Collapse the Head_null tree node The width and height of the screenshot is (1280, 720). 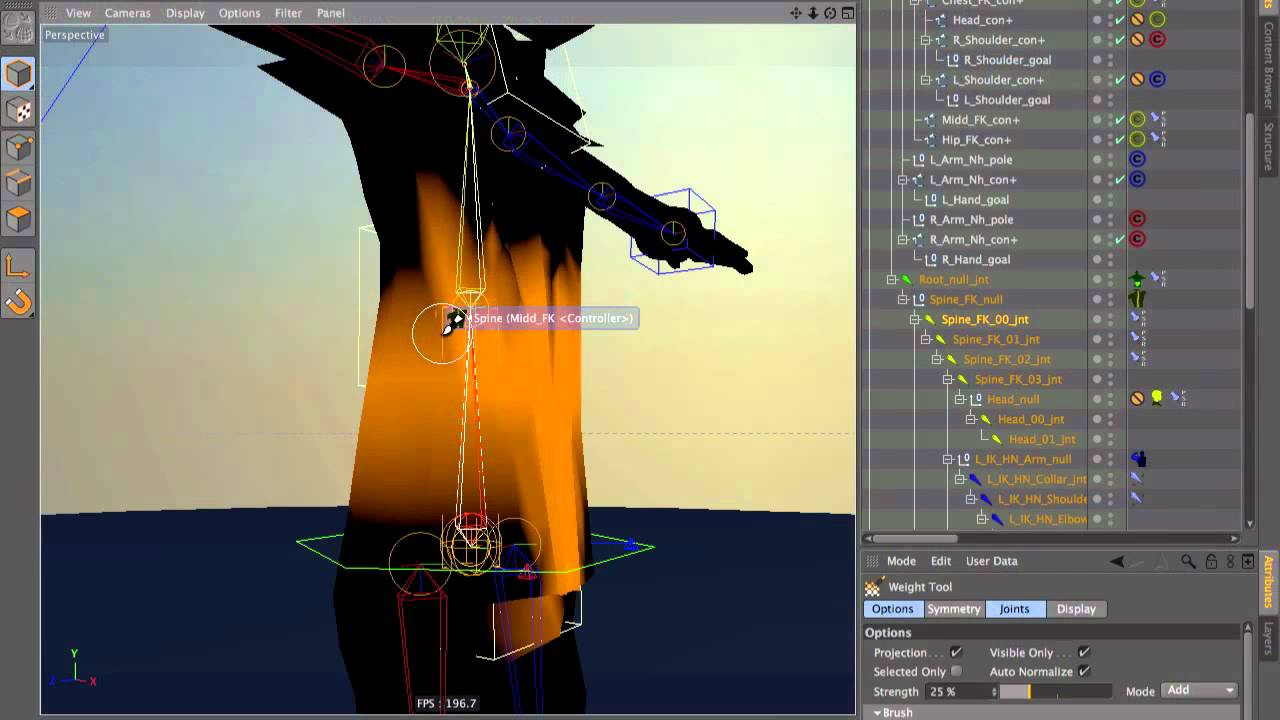point(959,399)
